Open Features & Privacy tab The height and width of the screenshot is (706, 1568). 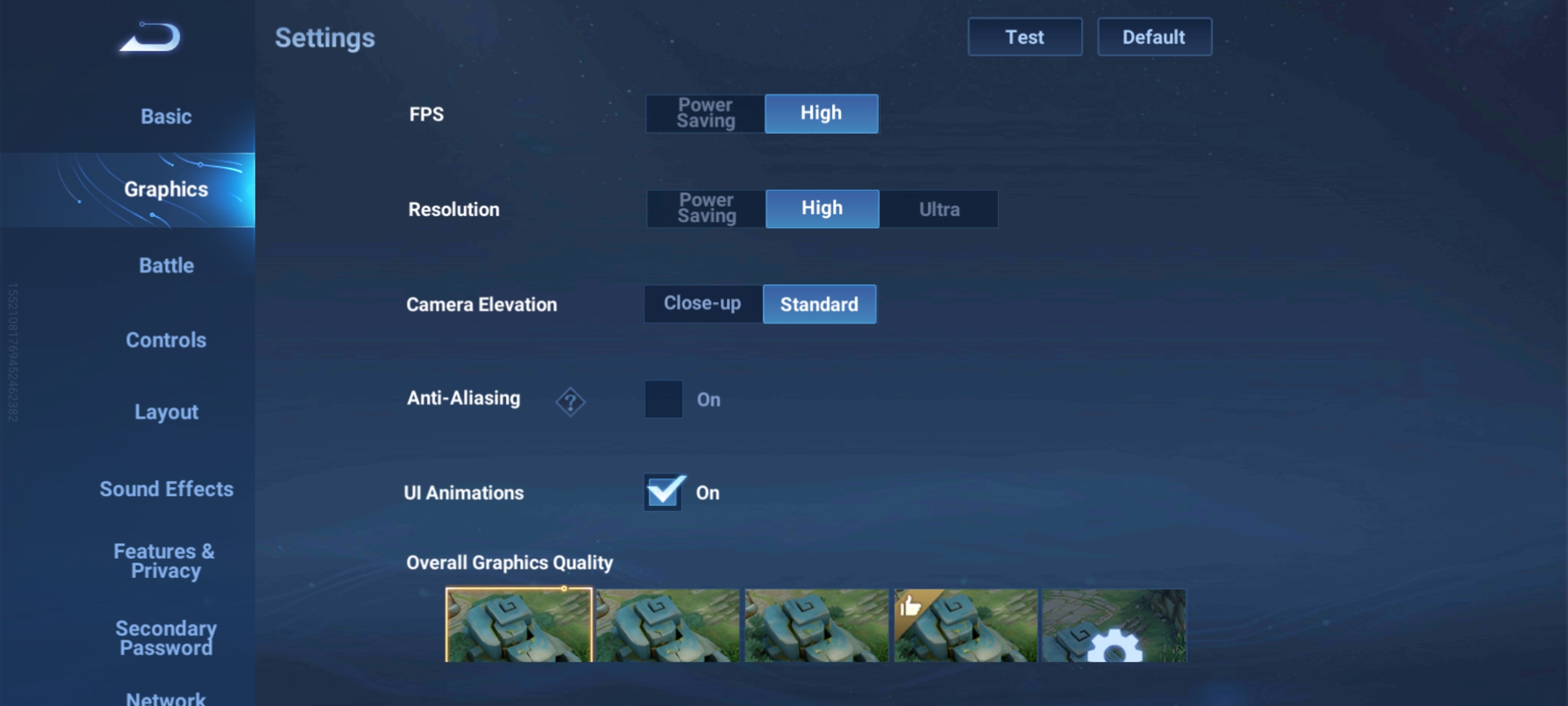click(x=165, y=561)
